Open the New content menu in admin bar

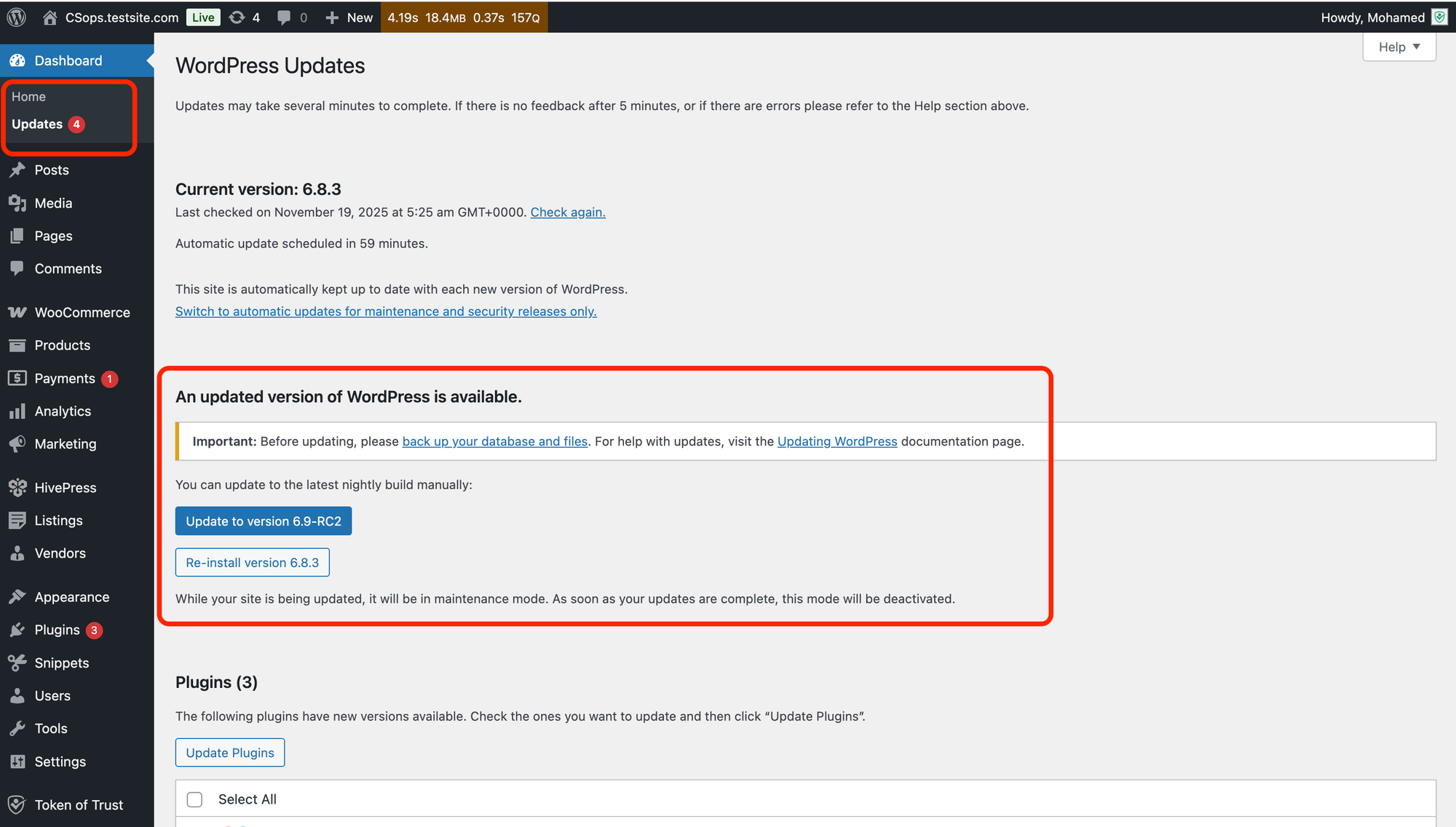(x=349, y=17)
